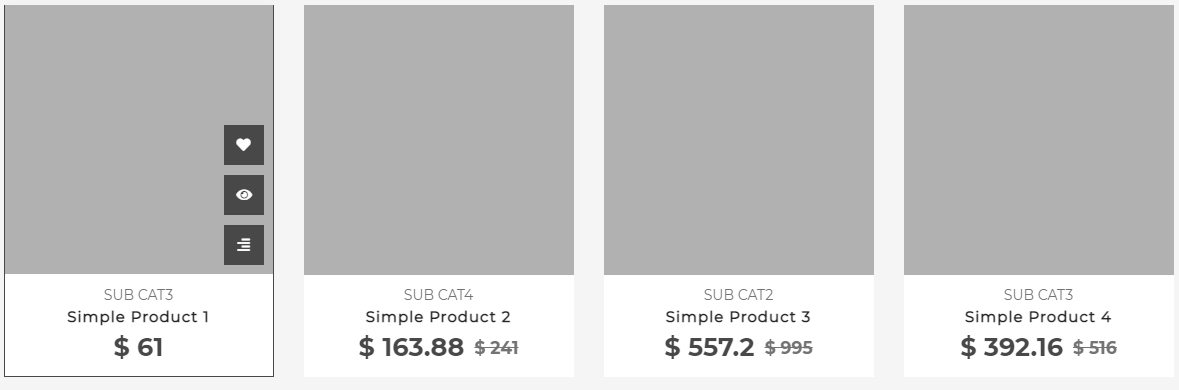Add Simple Product 1 to wishlist heart
1179x390 pixels.
pyautogui.click(x=244, y=145)
